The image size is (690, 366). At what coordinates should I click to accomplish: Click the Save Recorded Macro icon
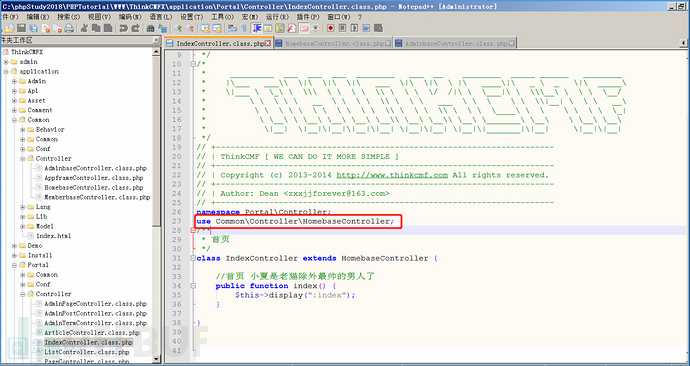pos(378,28)
